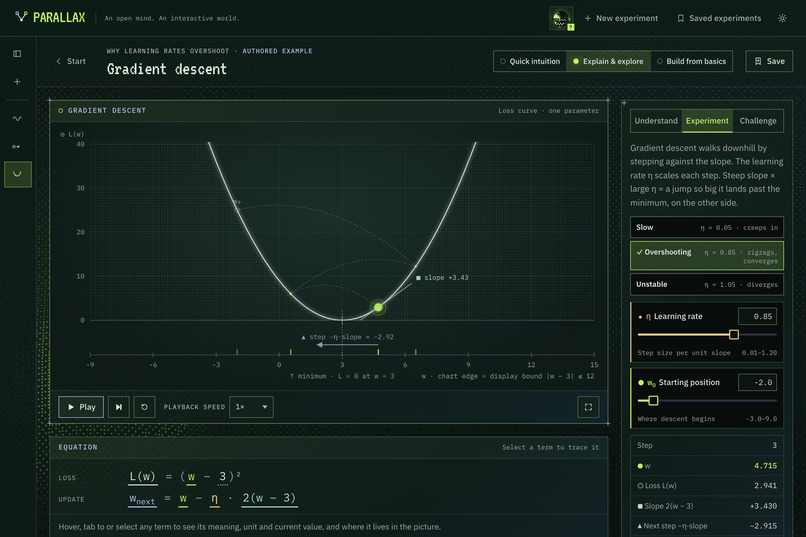Select the L(w) term in loss equation

tap(142, 477)
